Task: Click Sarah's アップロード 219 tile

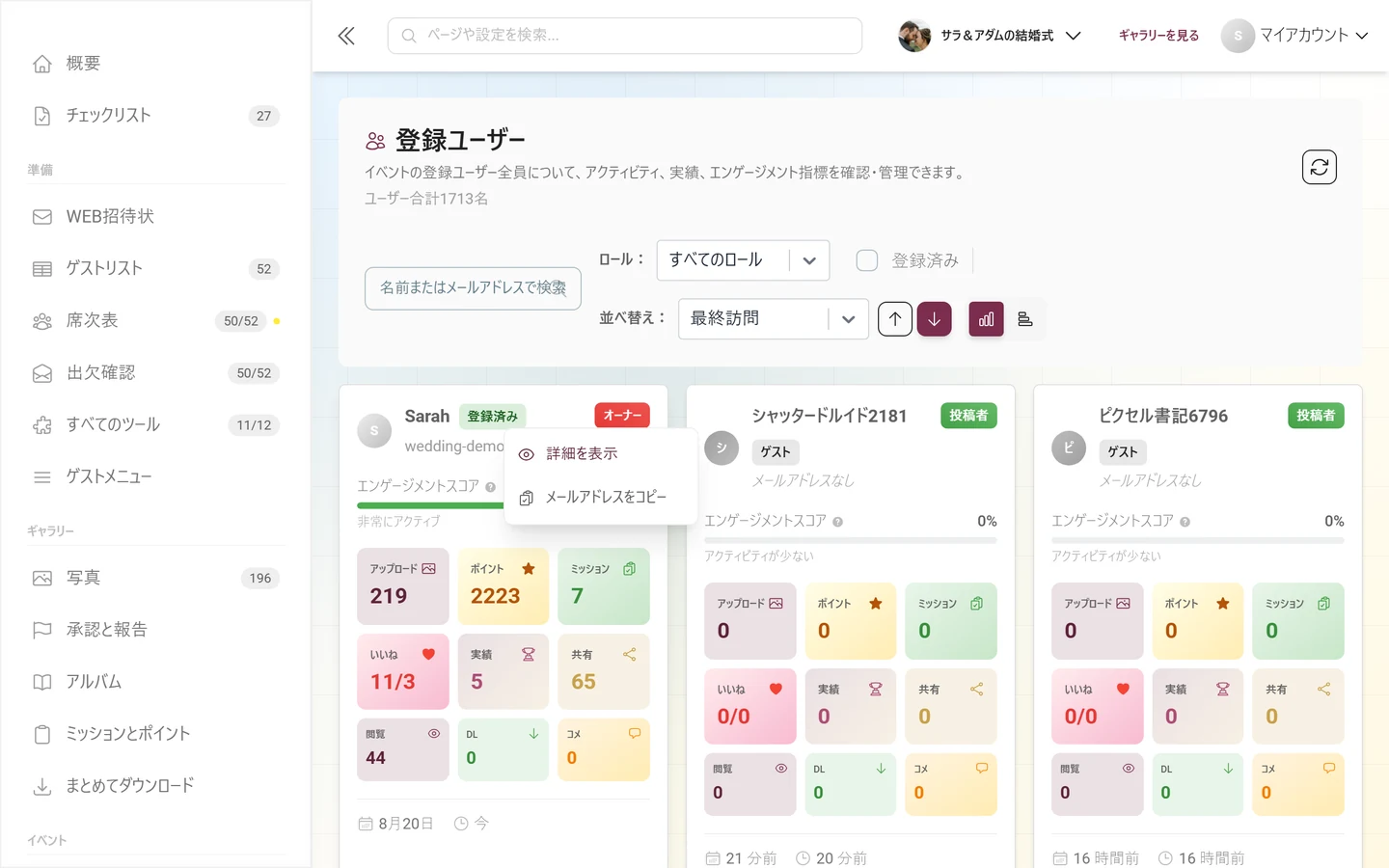Action: (403, 586)
